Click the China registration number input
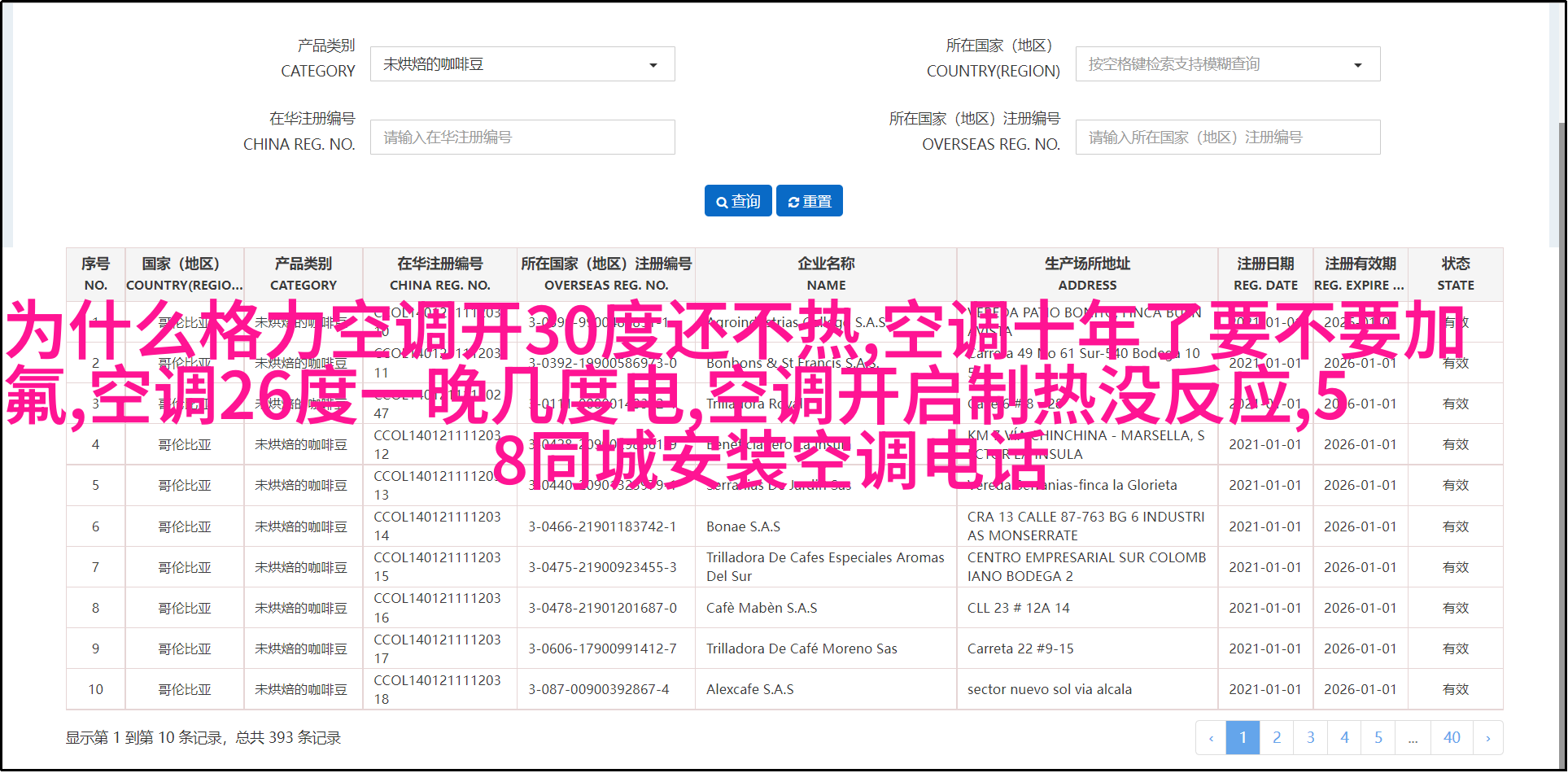 [x=522, y=138]
